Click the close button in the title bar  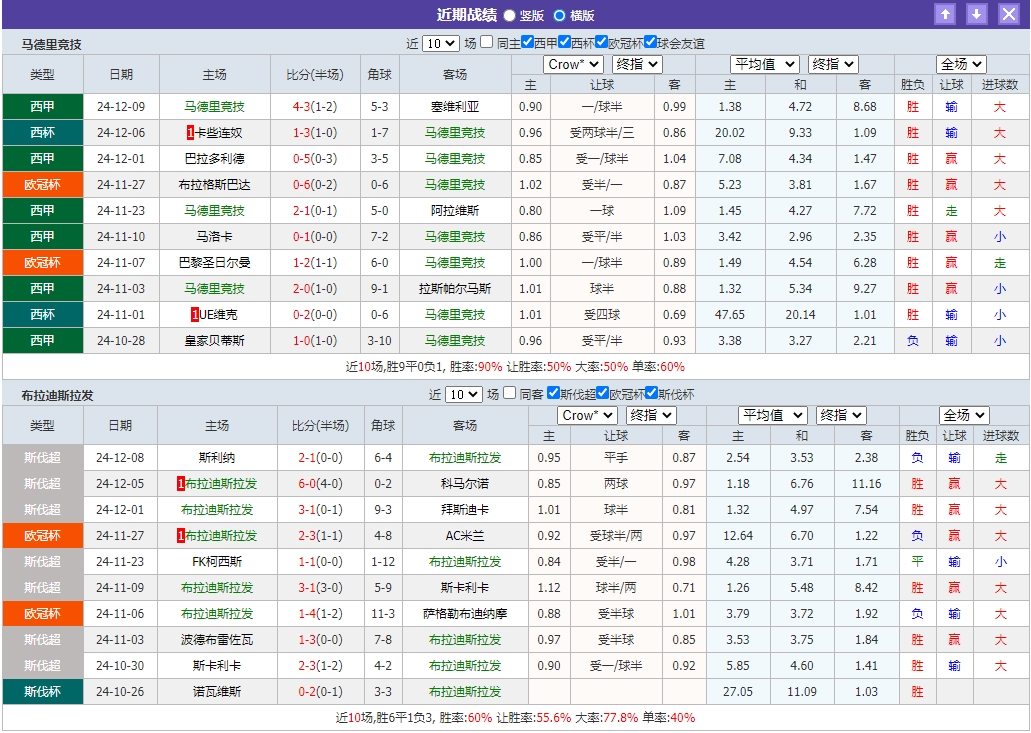click(1008, 14)
